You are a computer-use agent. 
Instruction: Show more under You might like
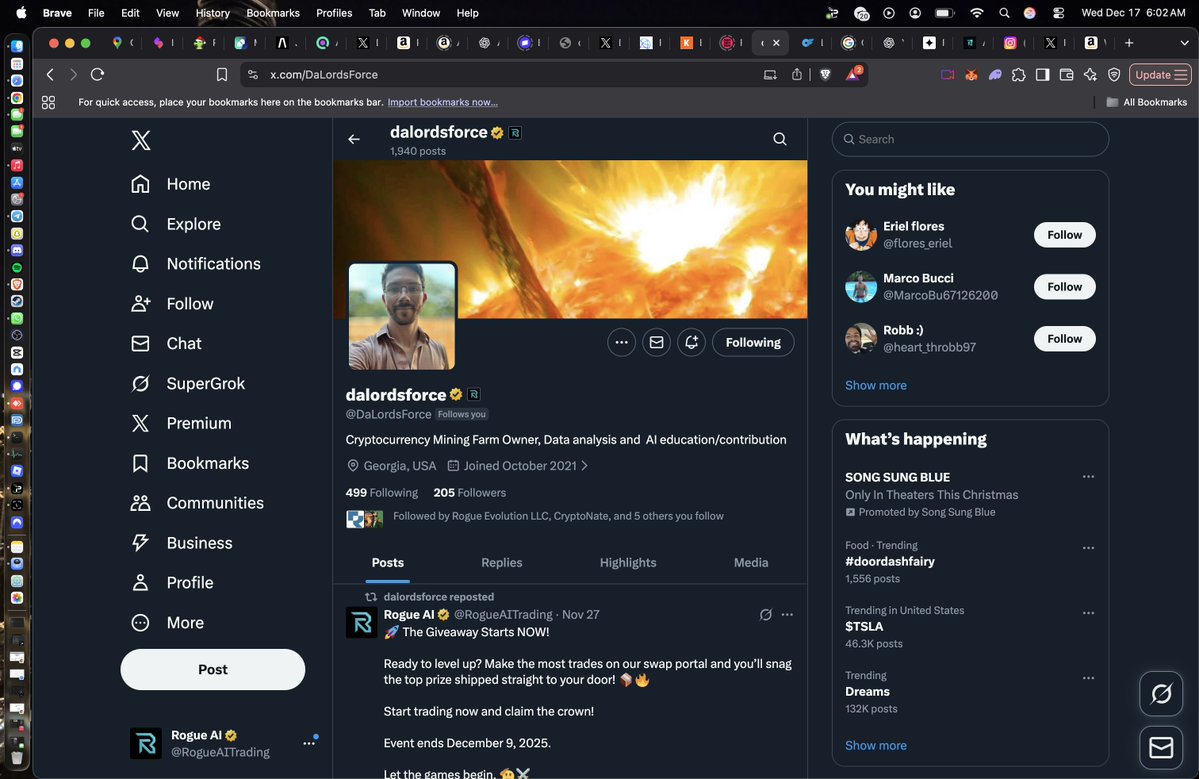pos(876,385)
